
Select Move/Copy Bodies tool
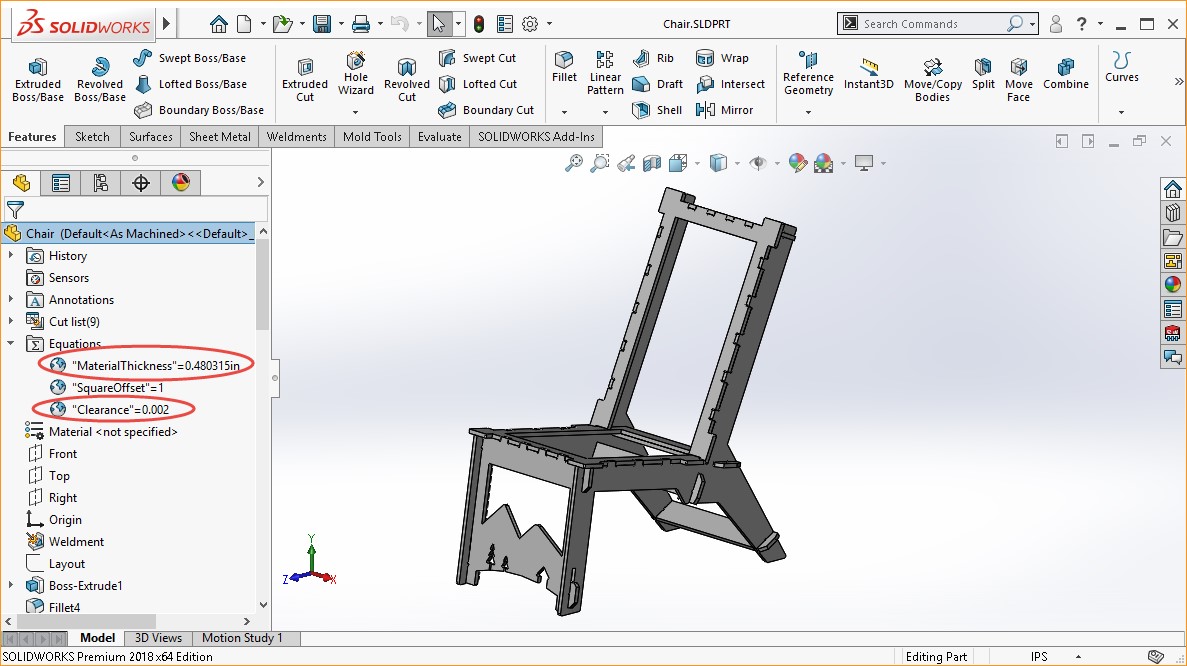click(x=933, y=79)
